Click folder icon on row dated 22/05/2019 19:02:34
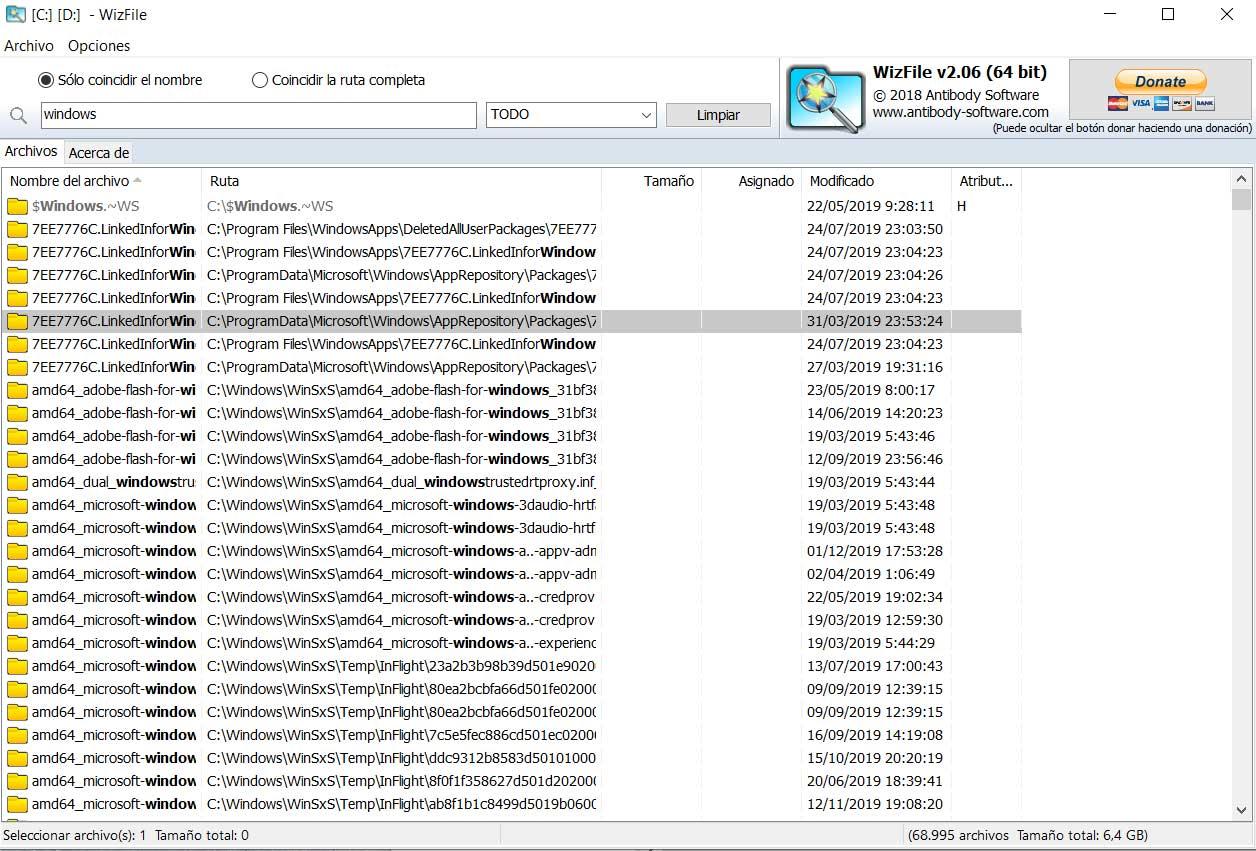 17,597
